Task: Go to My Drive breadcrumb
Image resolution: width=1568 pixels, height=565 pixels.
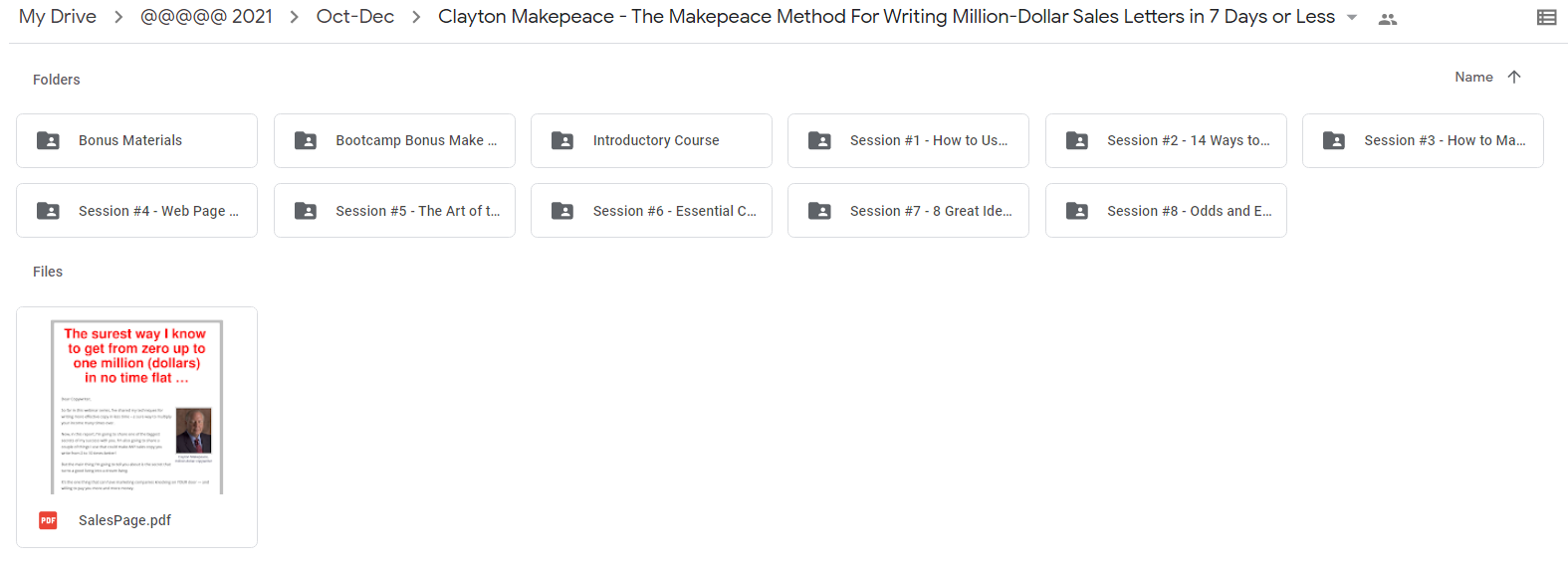Action: click(x=58, y=17)
